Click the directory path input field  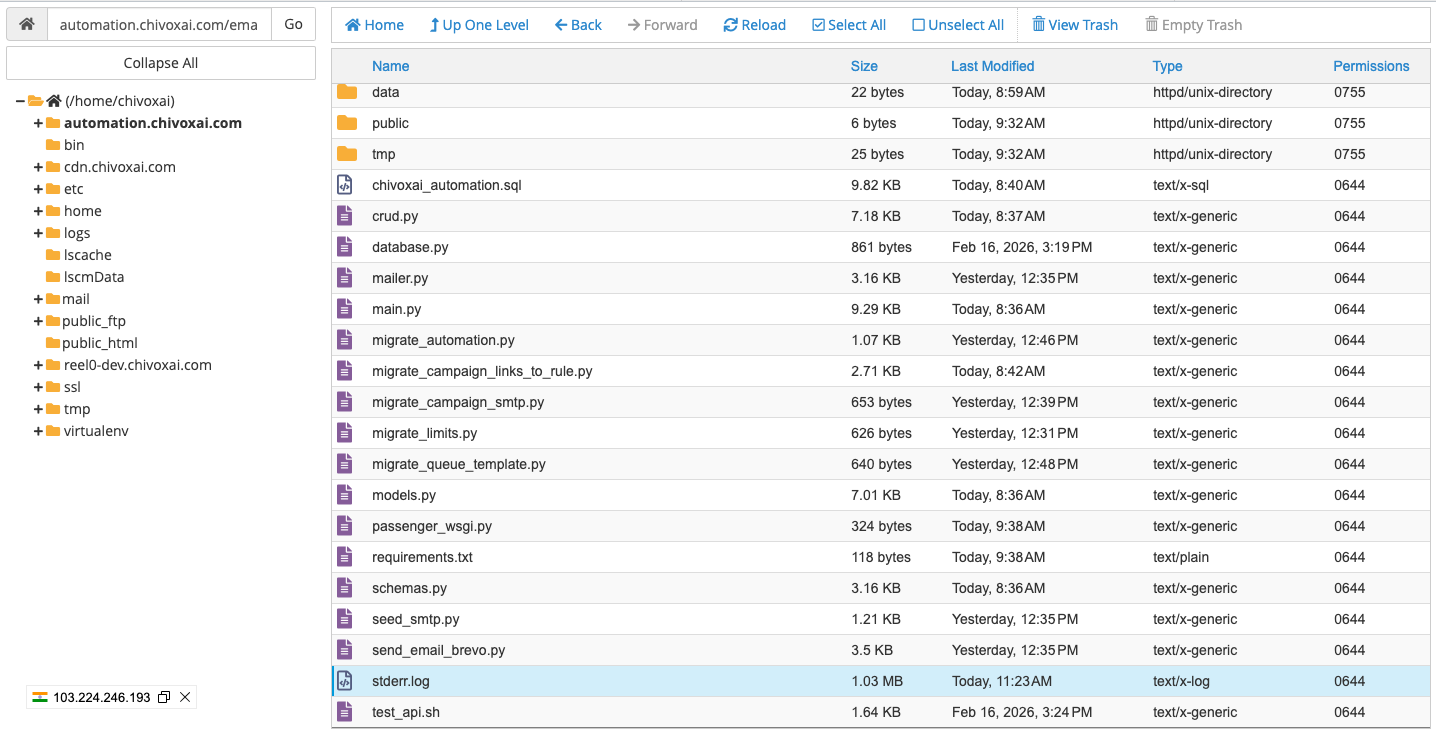(x=159, y=24)
